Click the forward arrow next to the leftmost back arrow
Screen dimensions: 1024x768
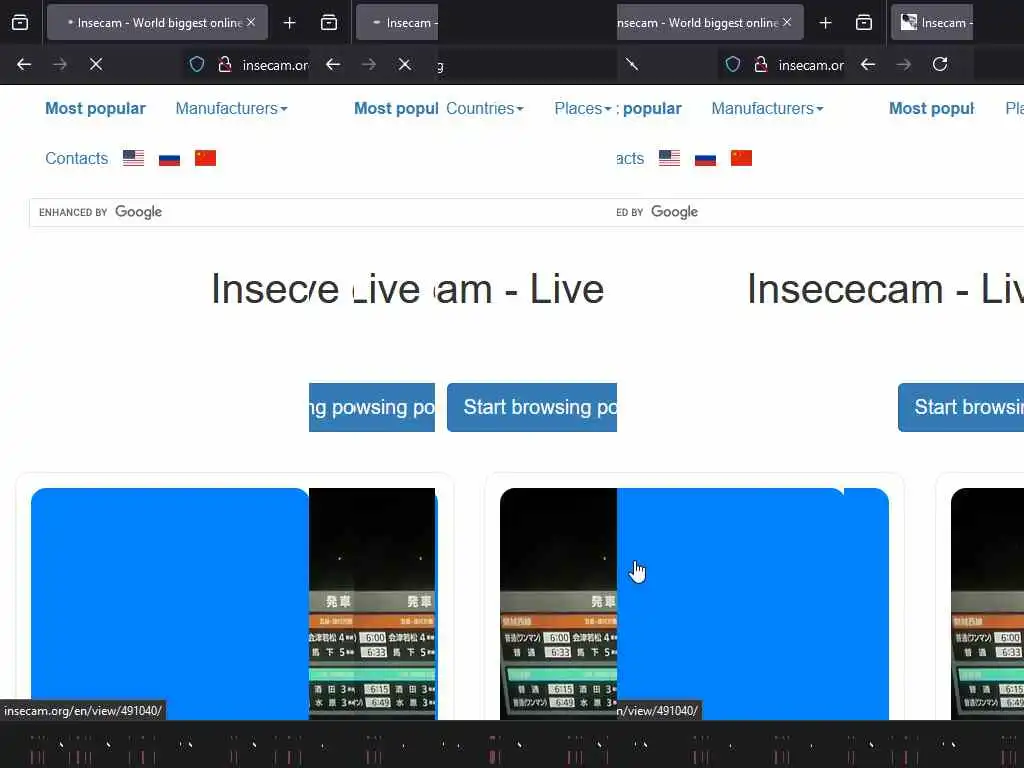point(60,64)
